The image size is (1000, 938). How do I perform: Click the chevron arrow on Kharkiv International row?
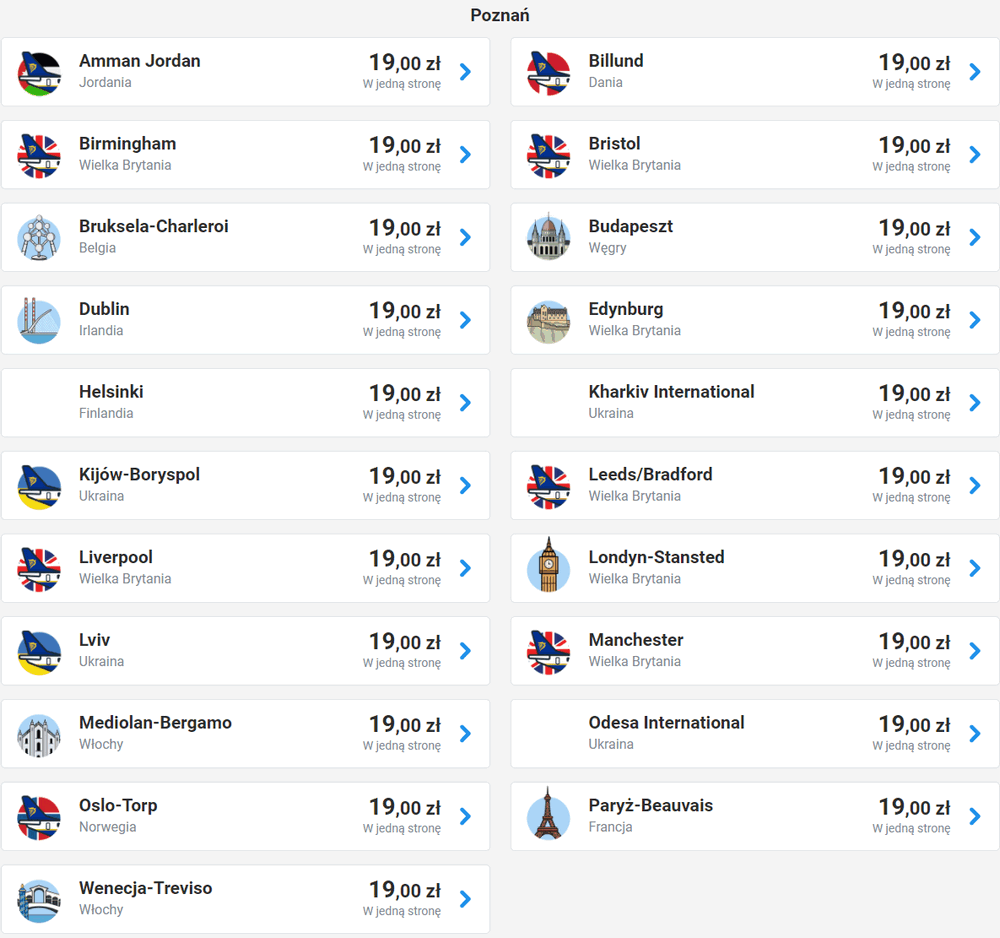pos(975,403)
